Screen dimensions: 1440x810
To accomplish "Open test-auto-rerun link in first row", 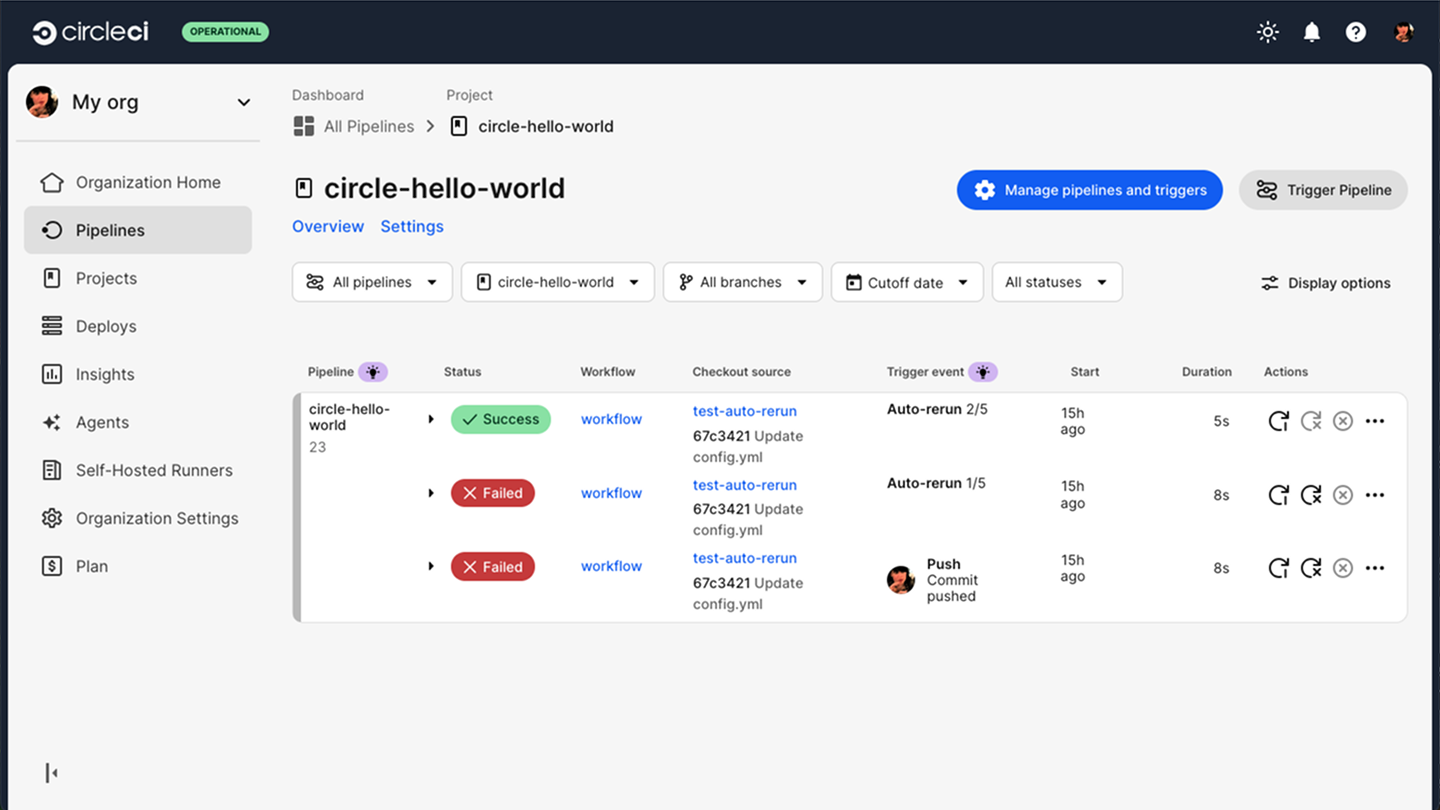I will click(x=745, y=411).
